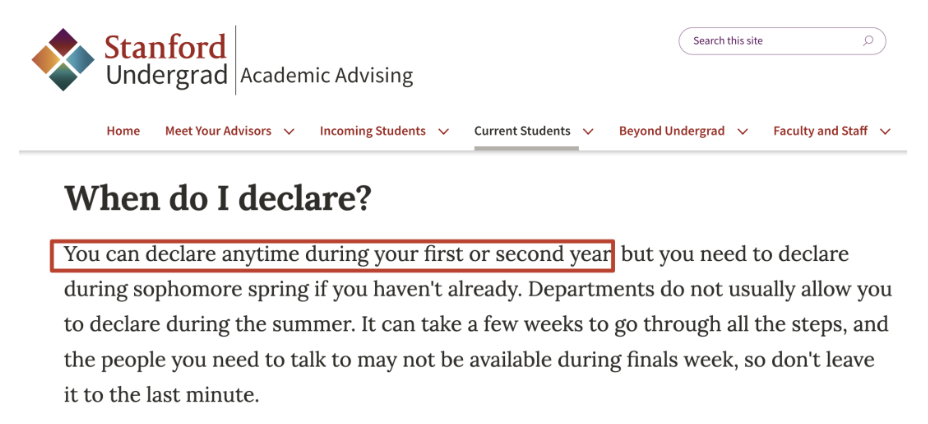This screenshot has height=424, width=928.
Task: Click the Stanford four-diamond logo icon
Action: click(x=63, y=59)
